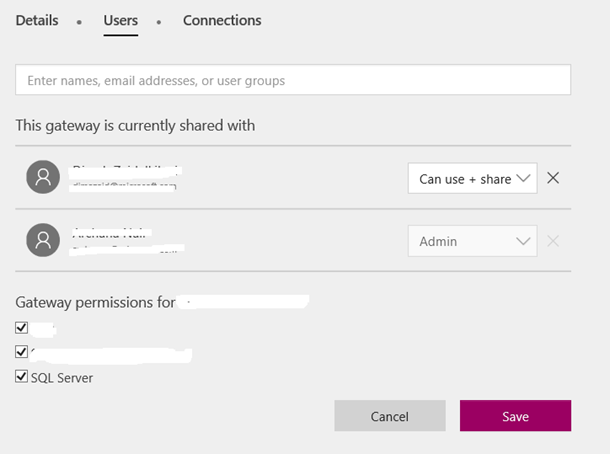
Task: Uncheck the SQL Server checkbox
Action: point(22,377)
